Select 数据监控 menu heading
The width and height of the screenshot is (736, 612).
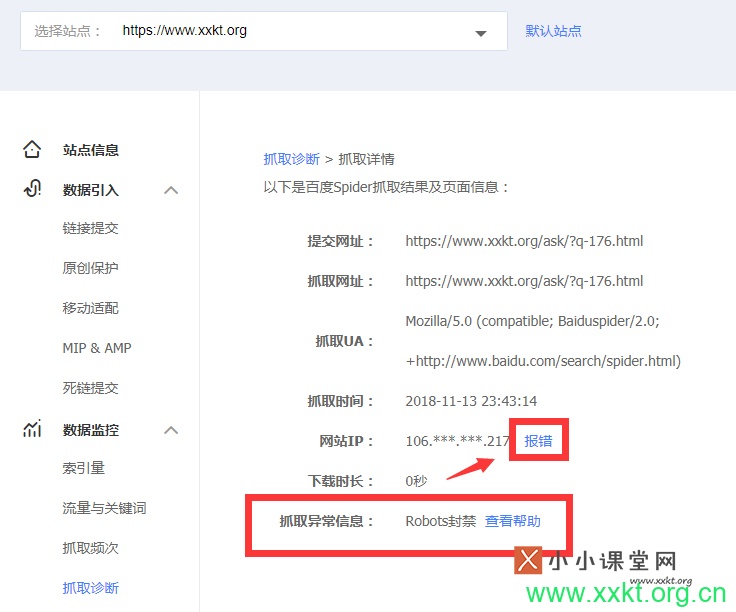pos(91,430)
